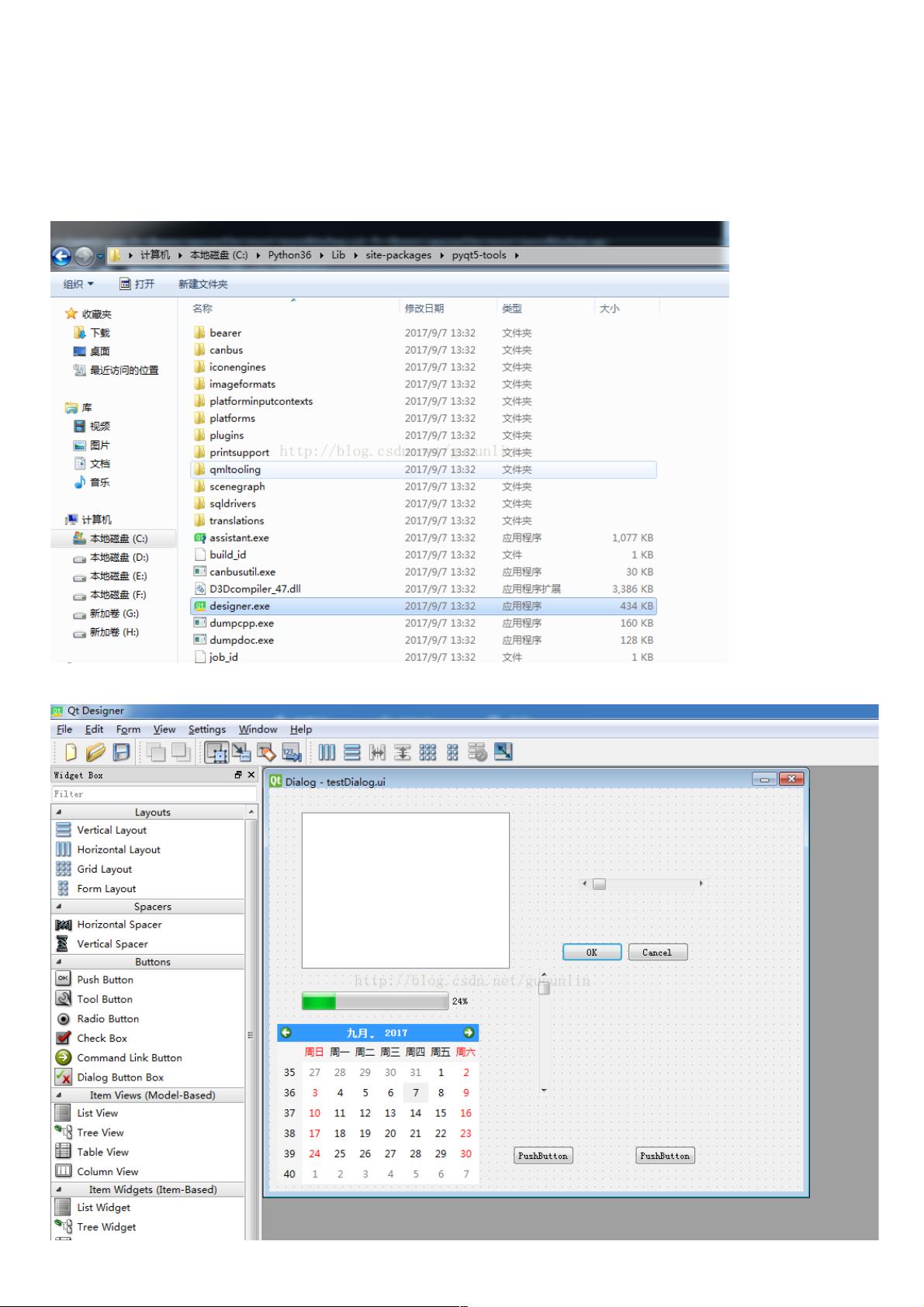Pick the Horizontal Spacer widget
The width and height of the screenshot is (924, 1307).
tap(119, 925)
